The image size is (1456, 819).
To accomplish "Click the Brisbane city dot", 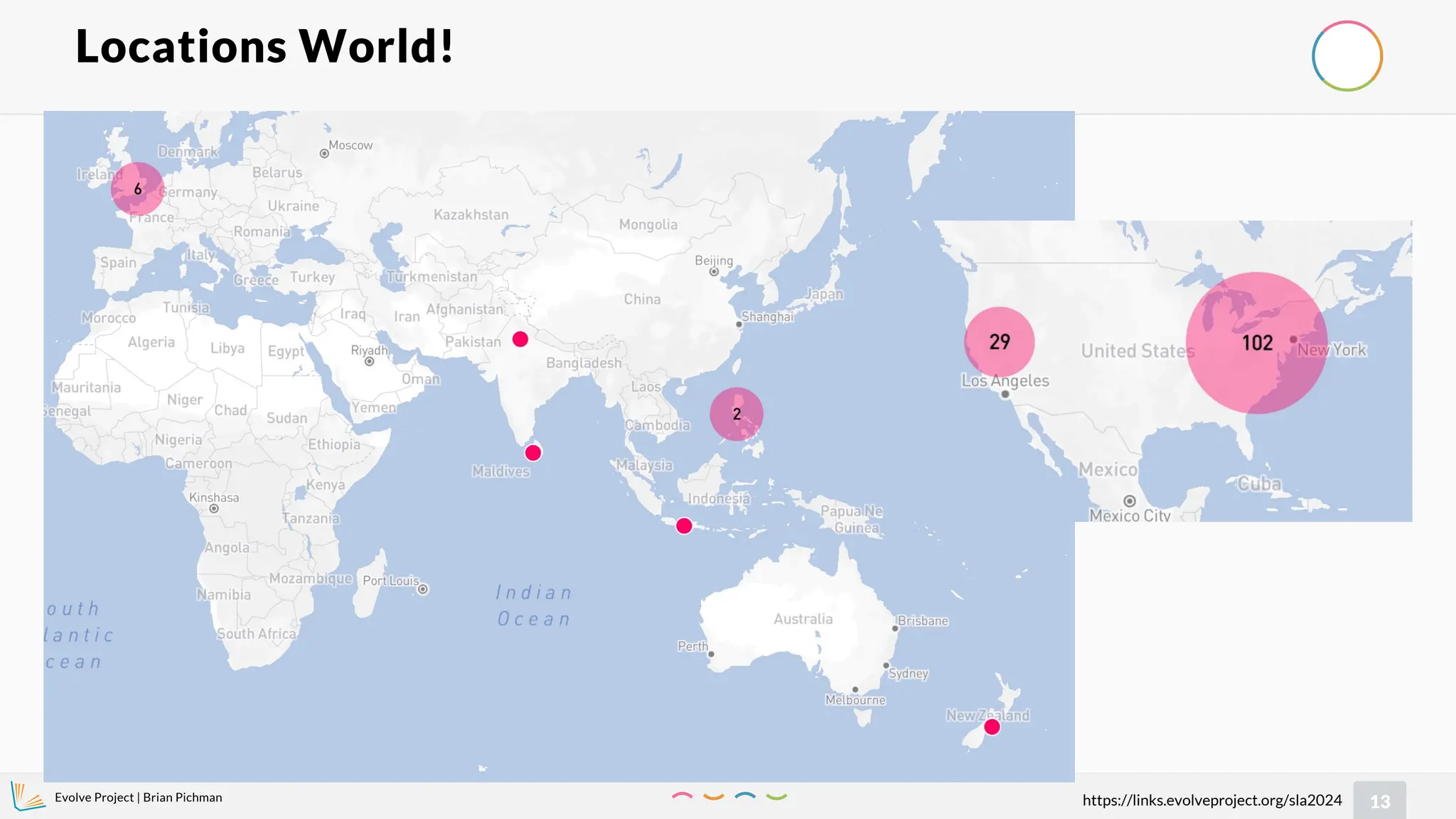I will pos(895,628).
